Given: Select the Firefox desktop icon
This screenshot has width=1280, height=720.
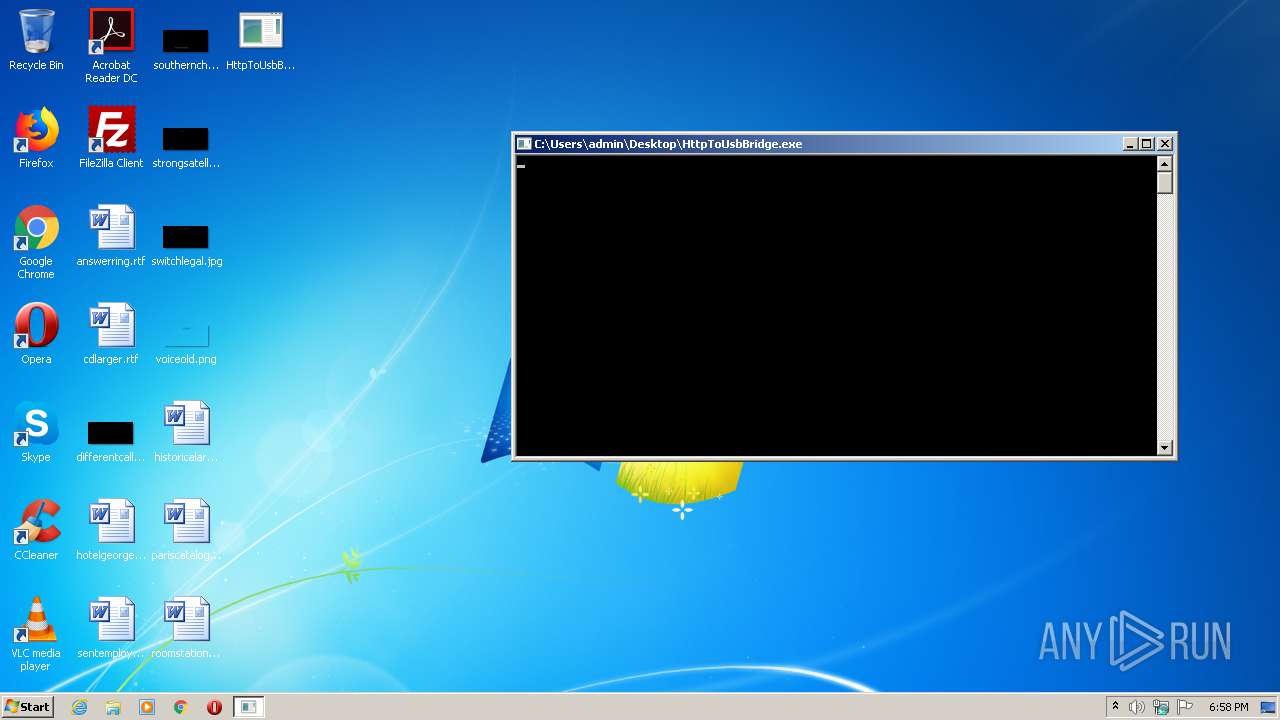Looking at the screenshot, I should [36, 139].
